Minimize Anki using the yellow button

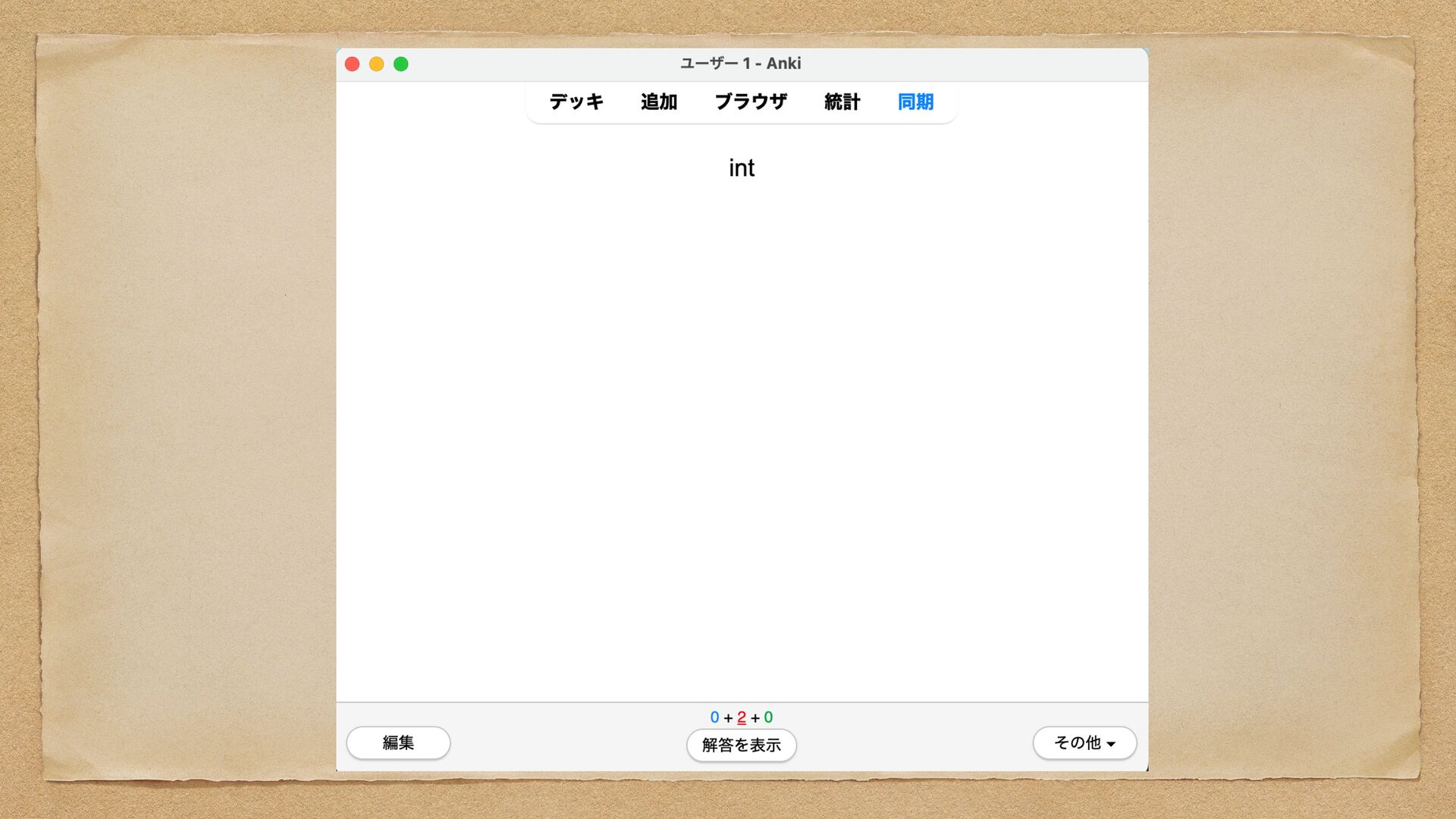pos(376,64)
